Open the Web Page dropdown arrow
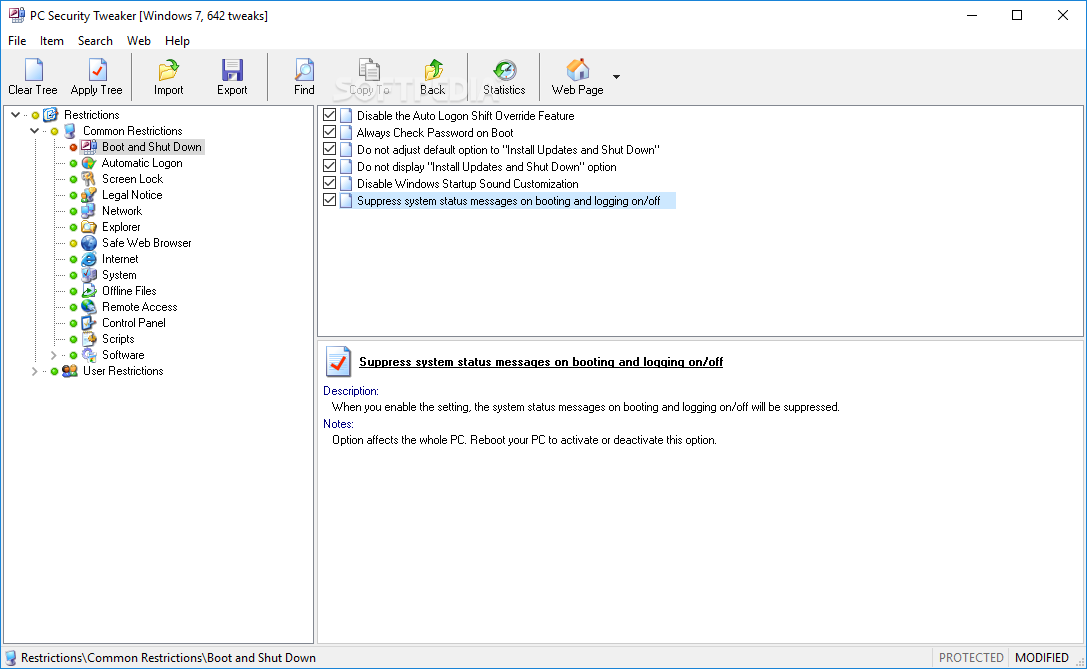This screenshot has width=1087, height=669. click(616, 76)
